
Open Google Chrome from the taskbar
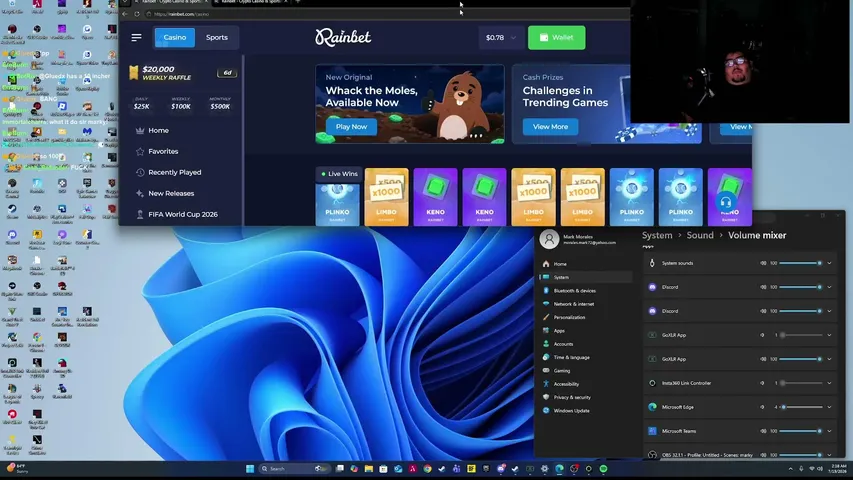[428, 469]
